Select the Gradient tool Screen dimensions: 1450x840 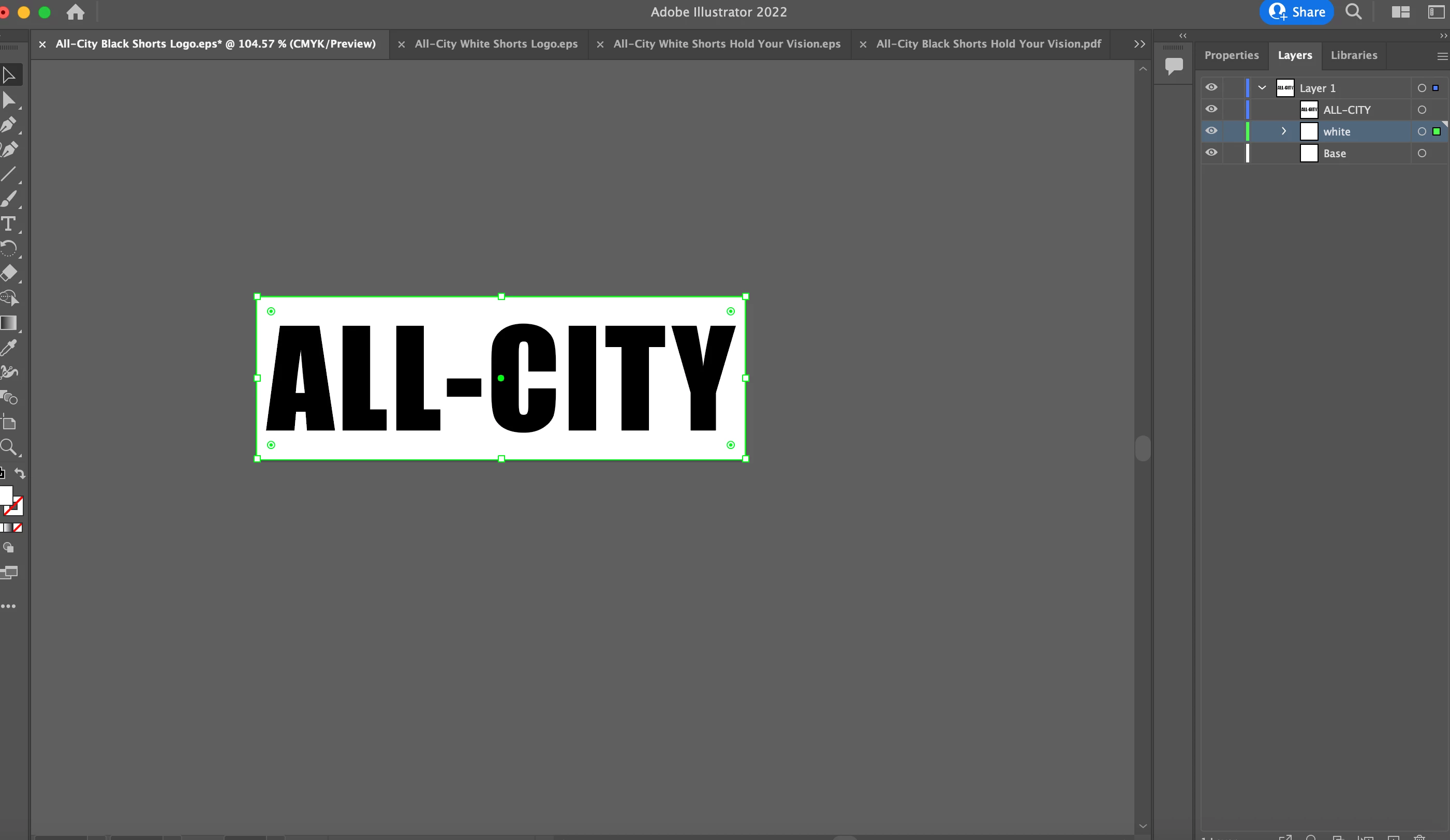point(9,323)
